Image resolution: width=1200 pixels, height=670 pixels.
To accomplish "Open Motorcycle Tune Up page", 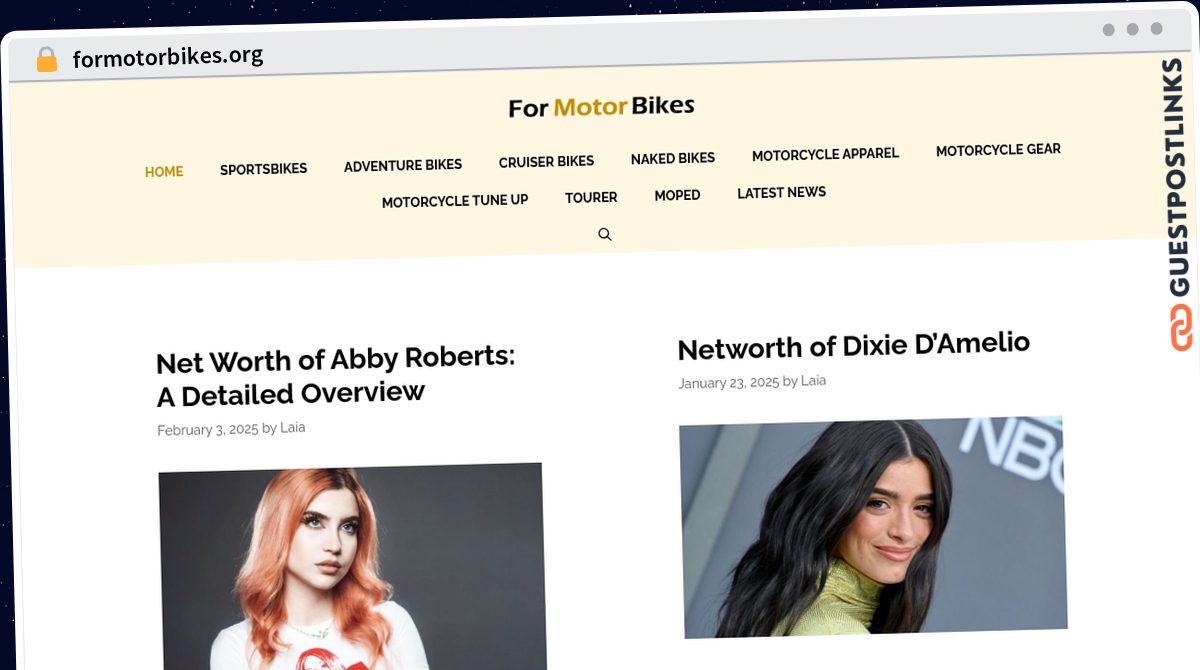I will tap(455, 201).
